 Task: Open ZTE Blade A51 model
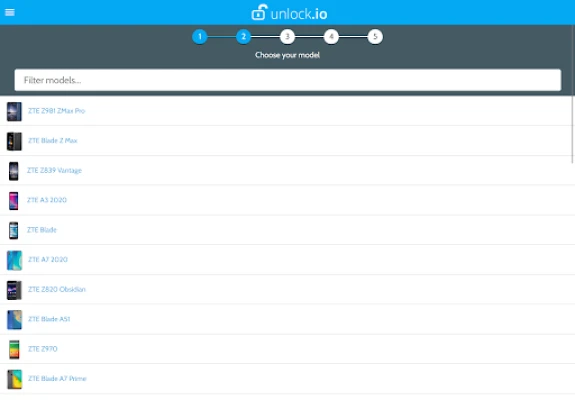pos(49,319)
